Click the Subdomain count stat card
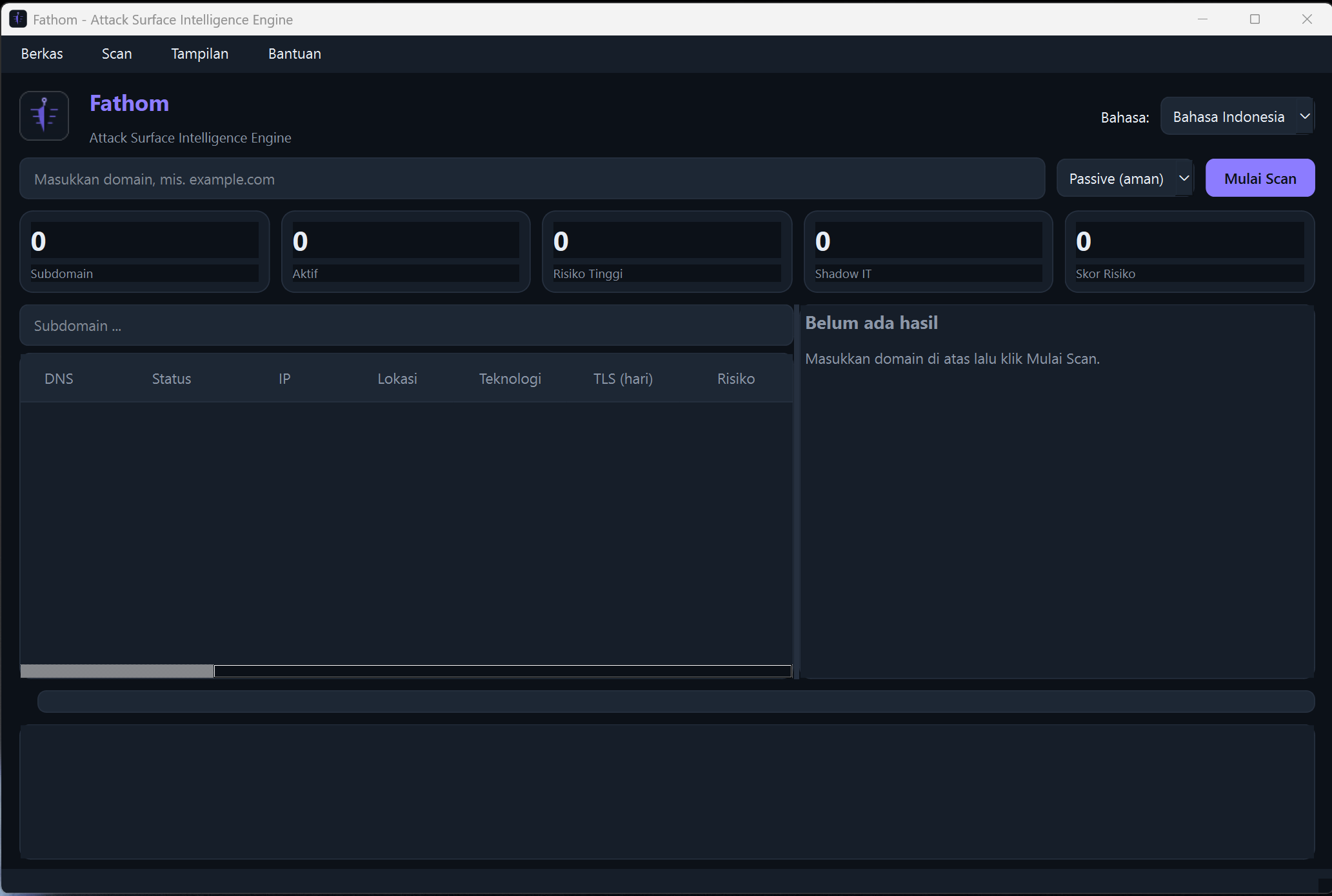The width and height of the screenshot is (1332, 896). click(144, 252)
